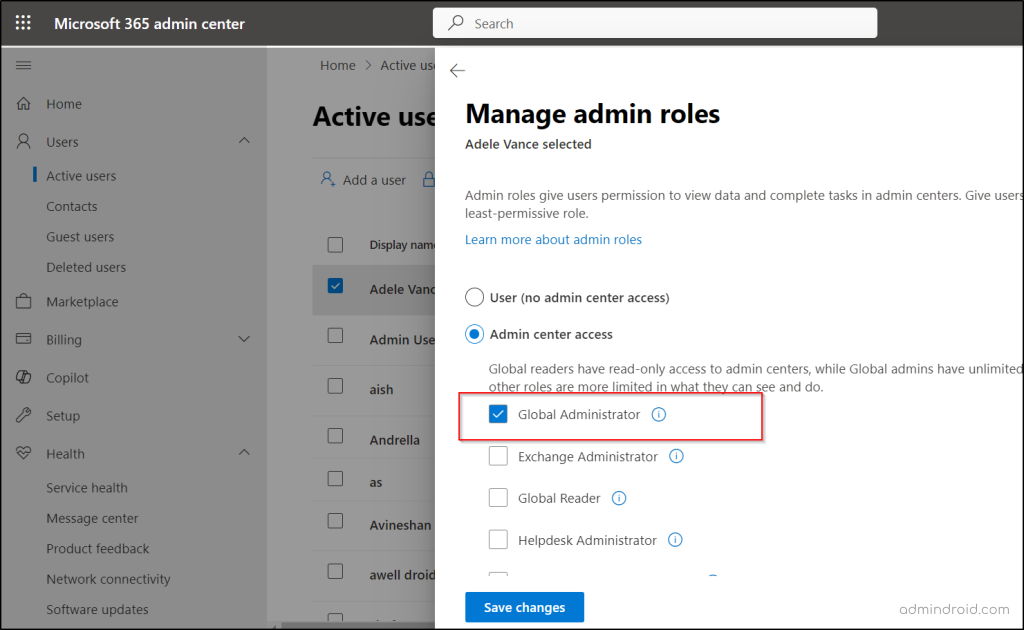Select the Home icon in the sidebar
This screenshot has height=630, width=1024.
[22, 103]
